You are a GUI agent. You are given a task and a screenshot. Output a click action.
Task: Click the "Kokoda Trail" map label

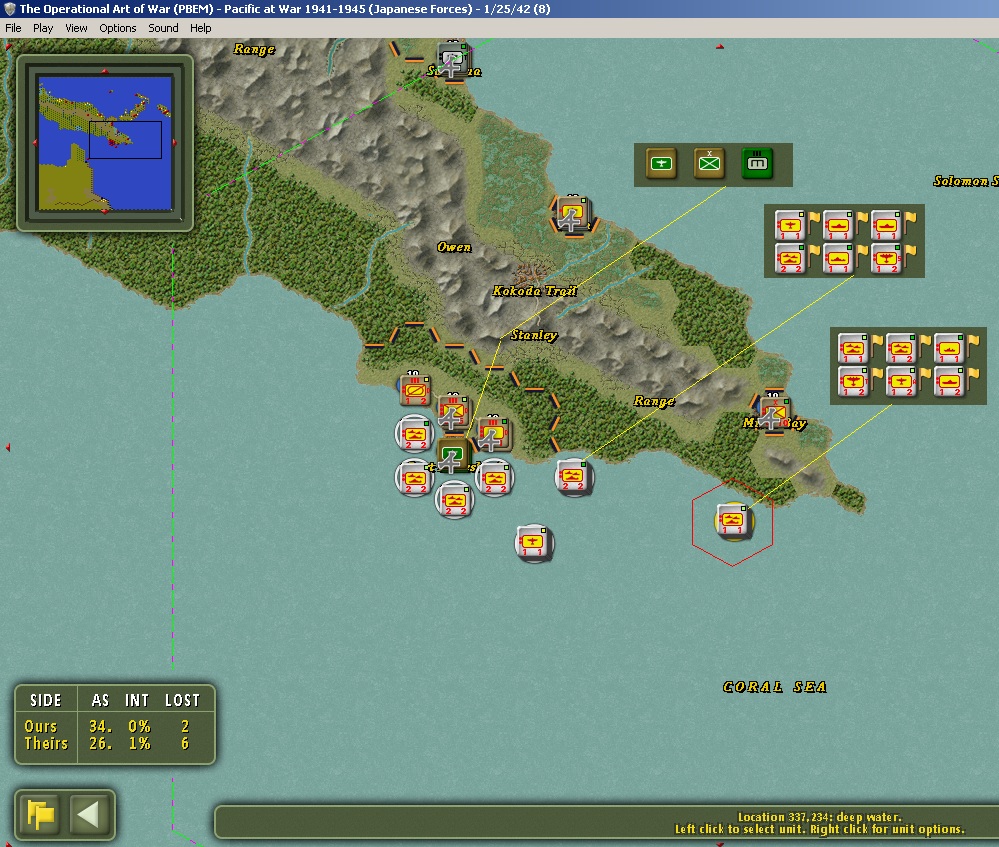pos(535,291)
